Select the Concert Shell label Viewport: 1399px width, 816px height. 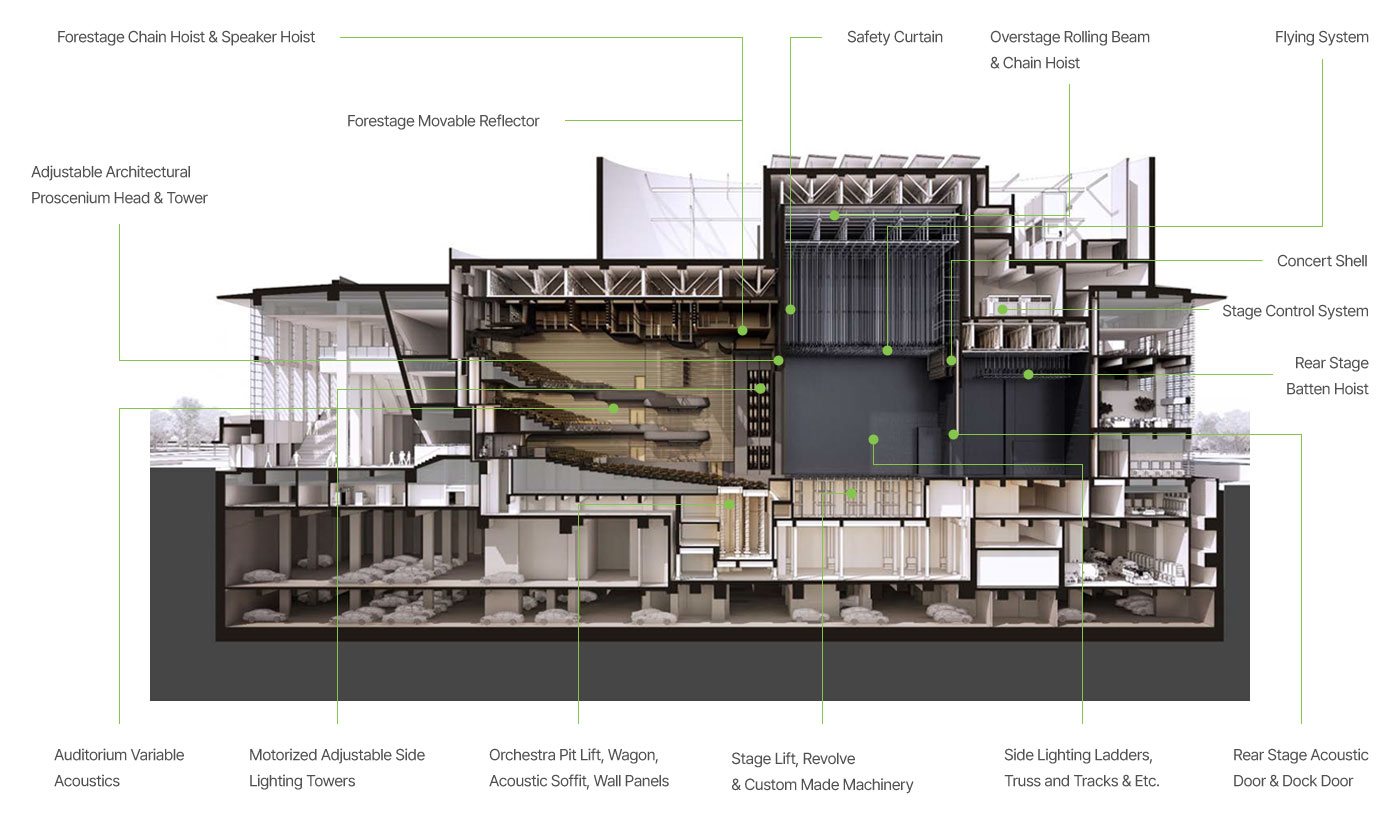(1321, 261)
